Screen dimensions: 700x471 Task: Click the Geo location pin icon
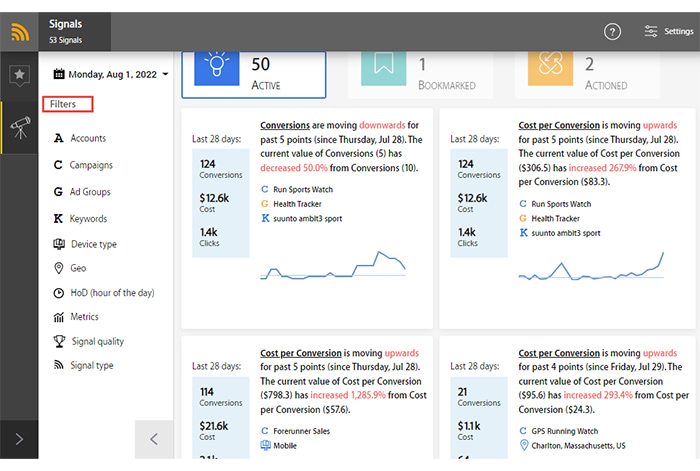click(58, 268)
